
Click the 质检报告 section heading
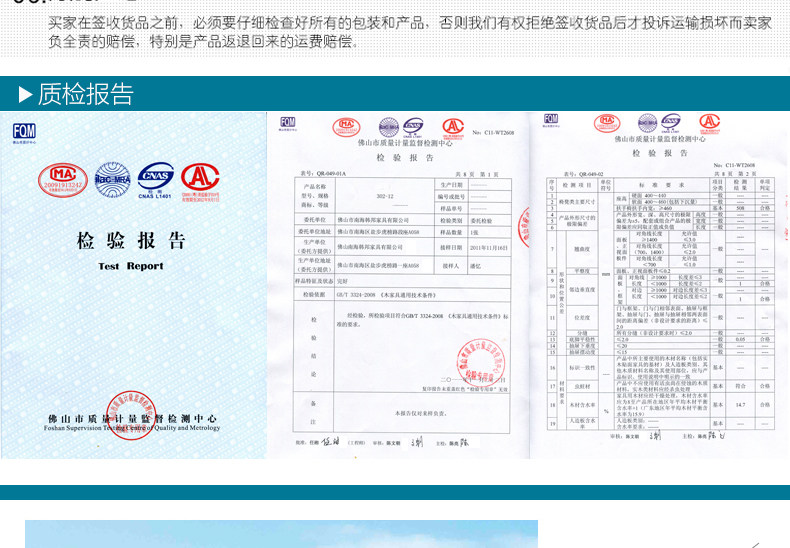click(86, 94)
